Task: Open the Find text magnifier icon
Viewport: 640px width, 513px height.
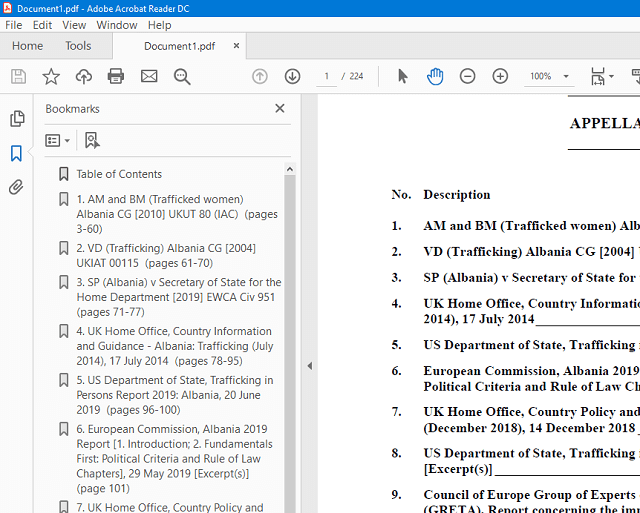Action: [x=182, y=77]
